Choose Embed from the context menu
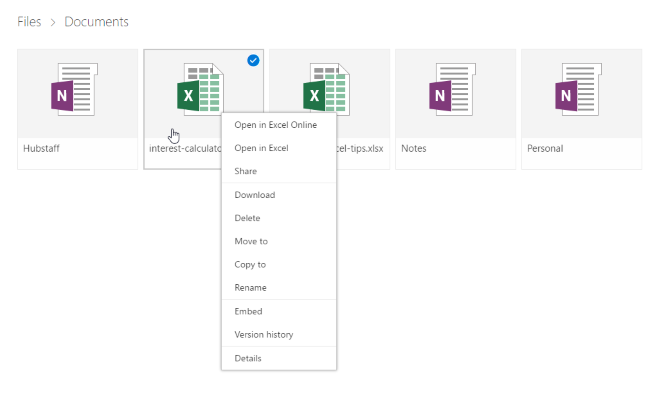 tap(247, 311)
